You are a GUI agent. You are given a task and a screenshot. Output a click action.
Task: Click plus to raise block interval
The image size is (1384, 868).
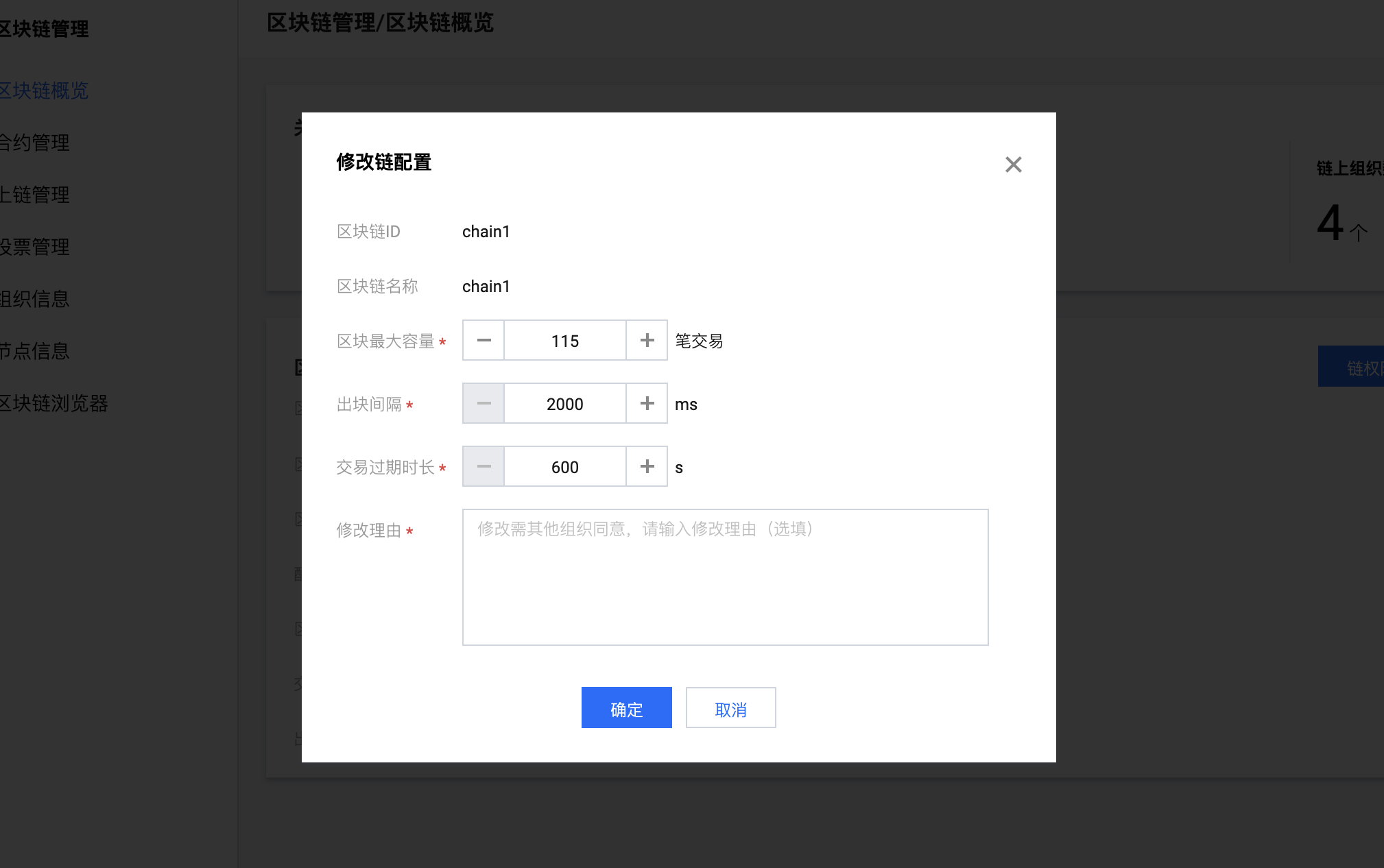pyautogui.click(x=647, y=403)
